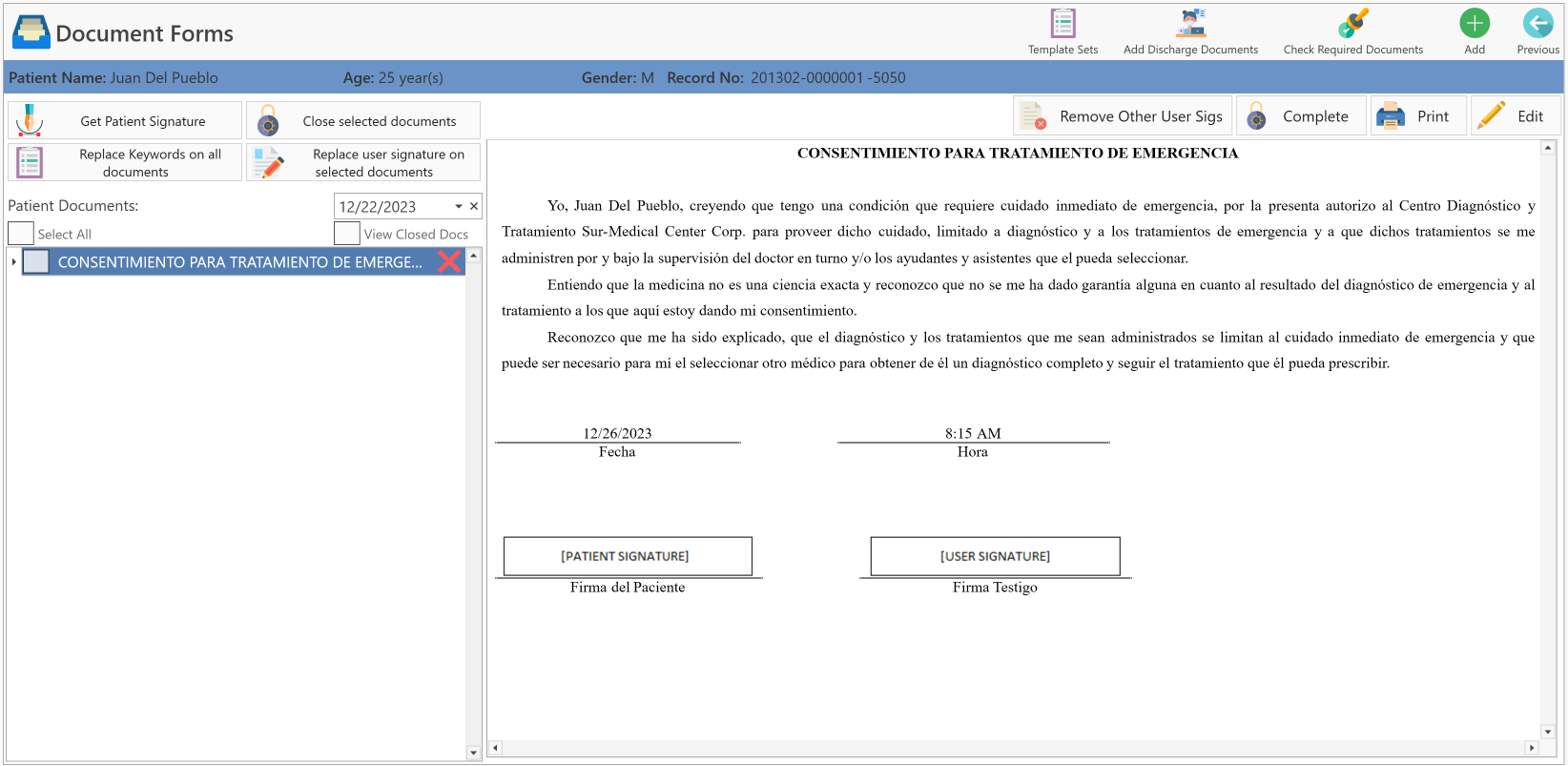This screenshot has width=1568, height=766.
Task: Click Record No 201302-0000001 -5050
Action: click(786, 78)
